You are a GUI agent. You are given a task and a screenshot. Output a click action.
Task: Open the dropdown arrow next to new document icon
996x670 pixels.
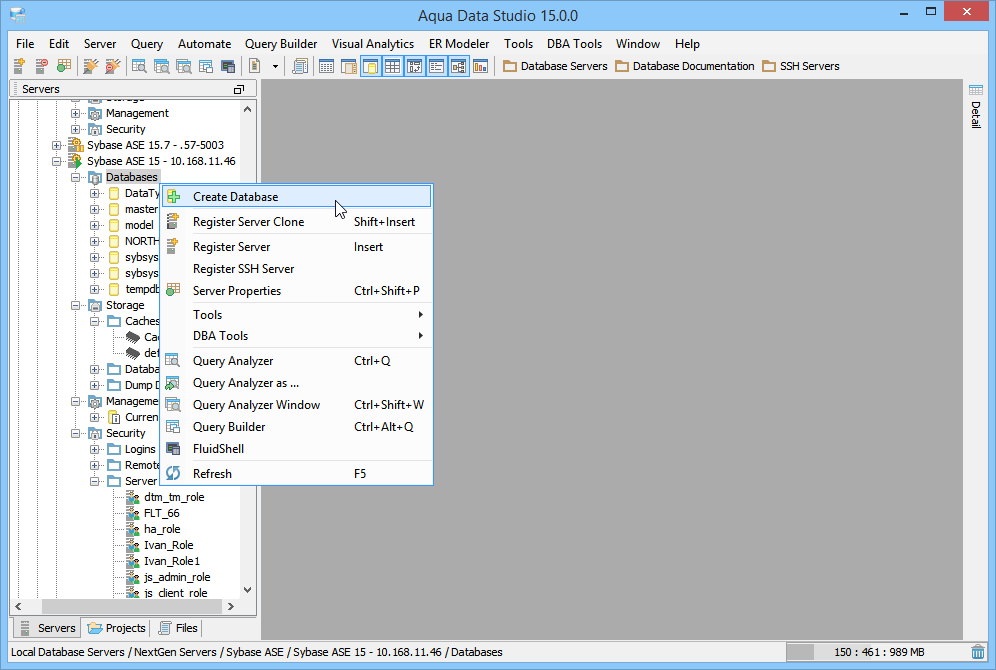[x=275, y=66]
